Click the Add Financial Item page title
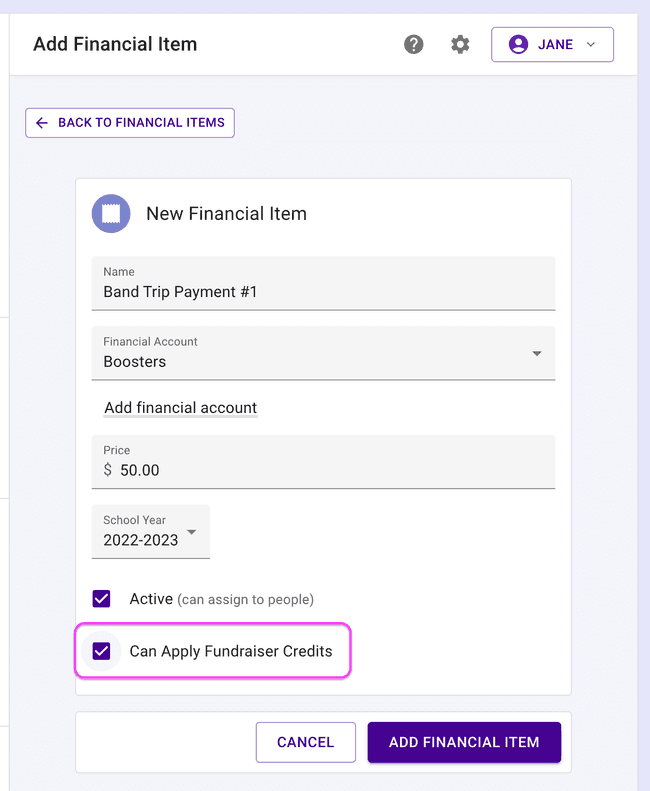The height and width of the screenshot is (791, 650). tap(115, 44)
